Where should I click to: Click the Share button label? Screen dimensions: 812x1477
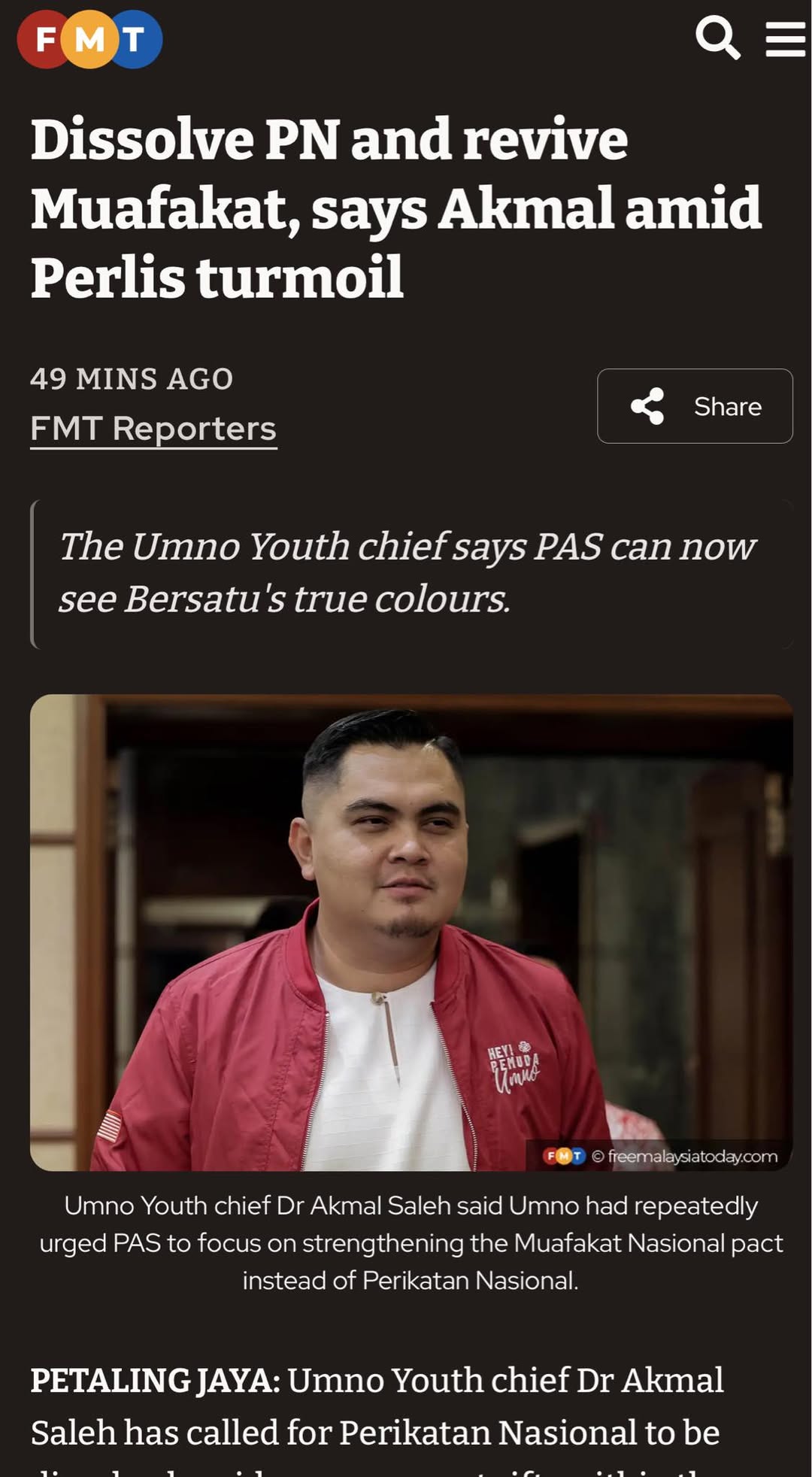(x=728, y=407)
